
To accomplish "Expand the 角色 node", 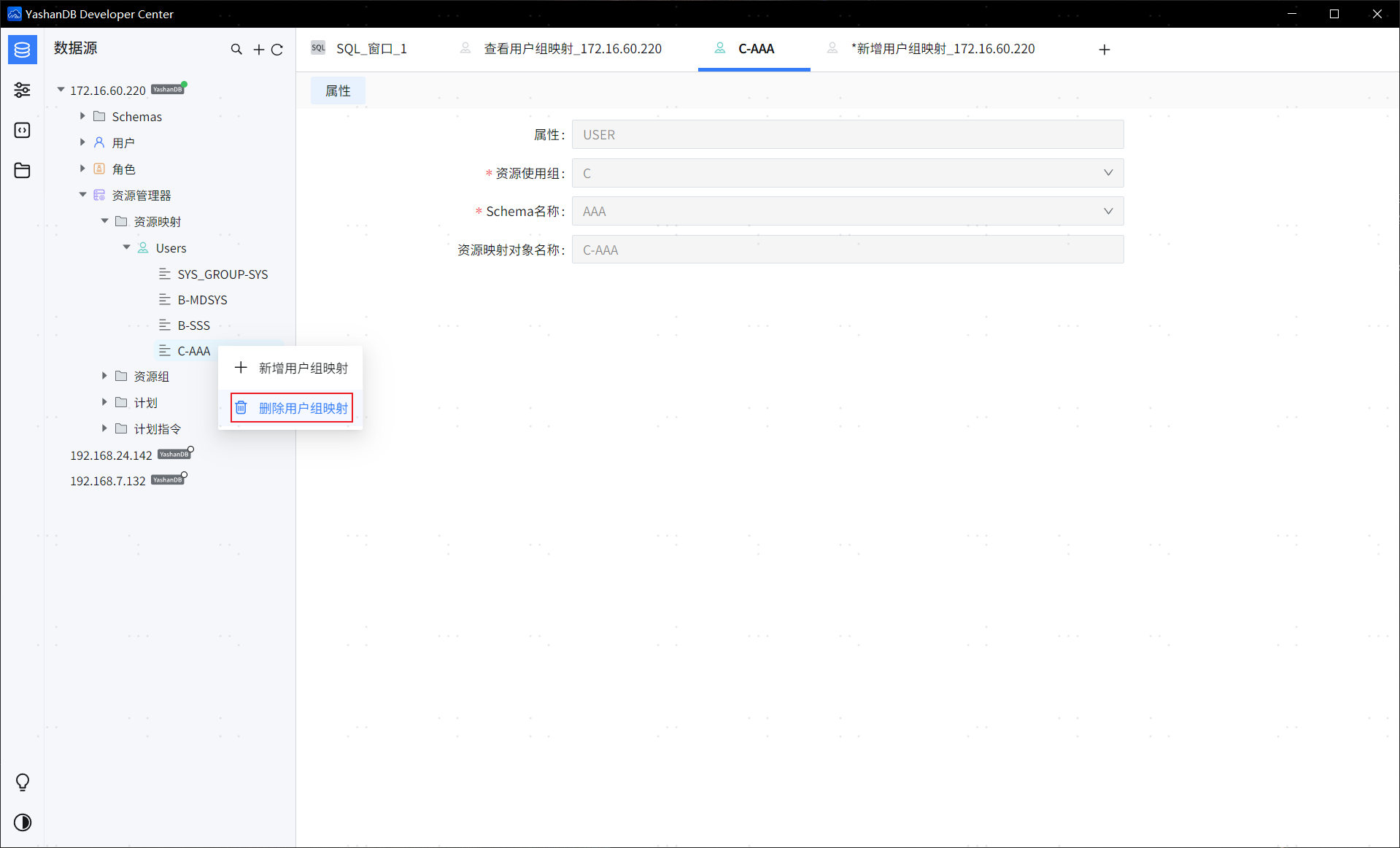I will (x=82, y=169).
